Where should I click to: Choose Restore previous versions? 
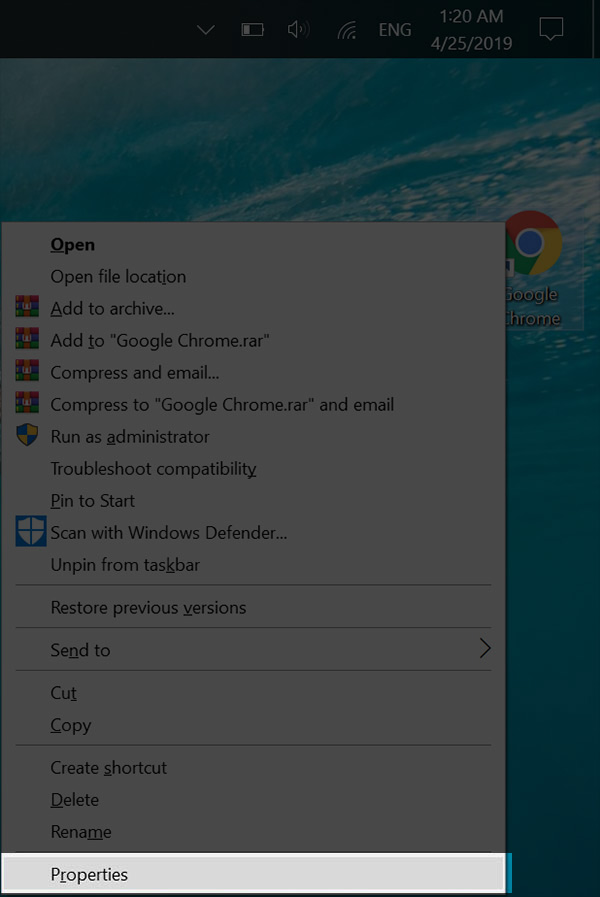pyautogui.click(x=253, y=608)
